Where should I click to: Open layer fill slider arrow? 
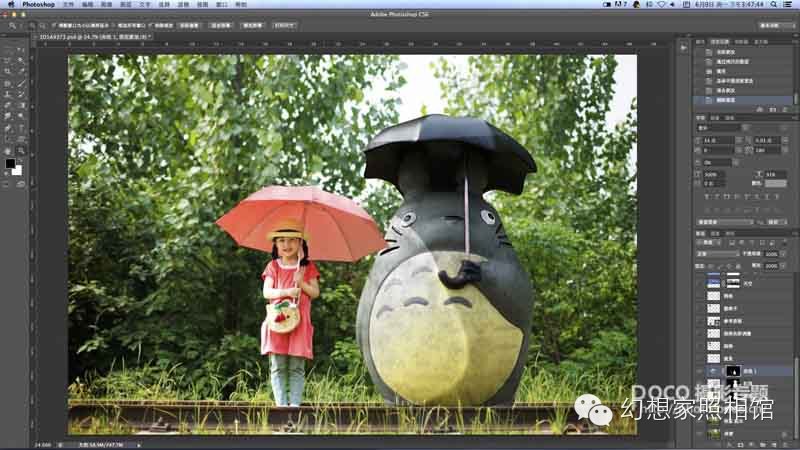(x=782, y=266)
